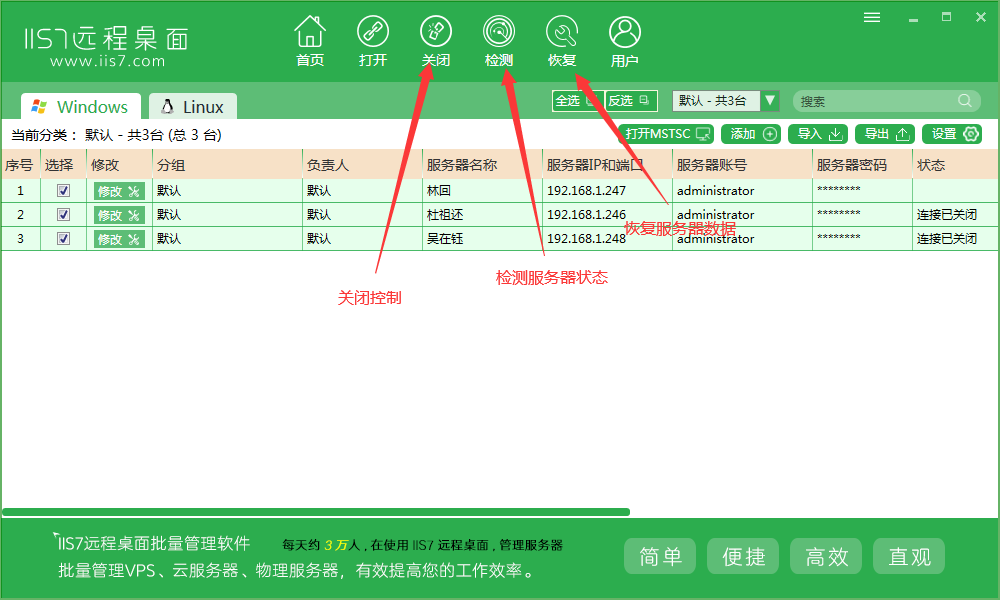
Task: Click the 负责人 column header
Action: tap(362, 165)
